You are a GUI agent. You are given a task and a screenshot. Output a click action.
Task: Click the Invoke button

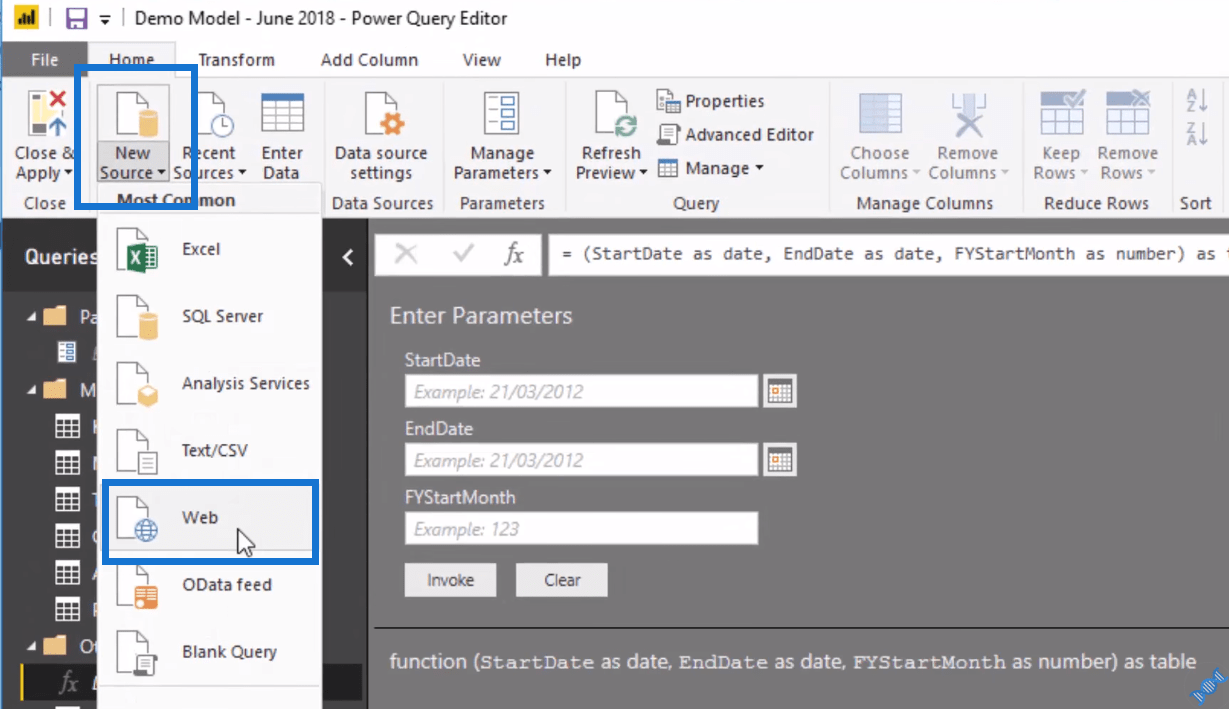tap(450, 580)
